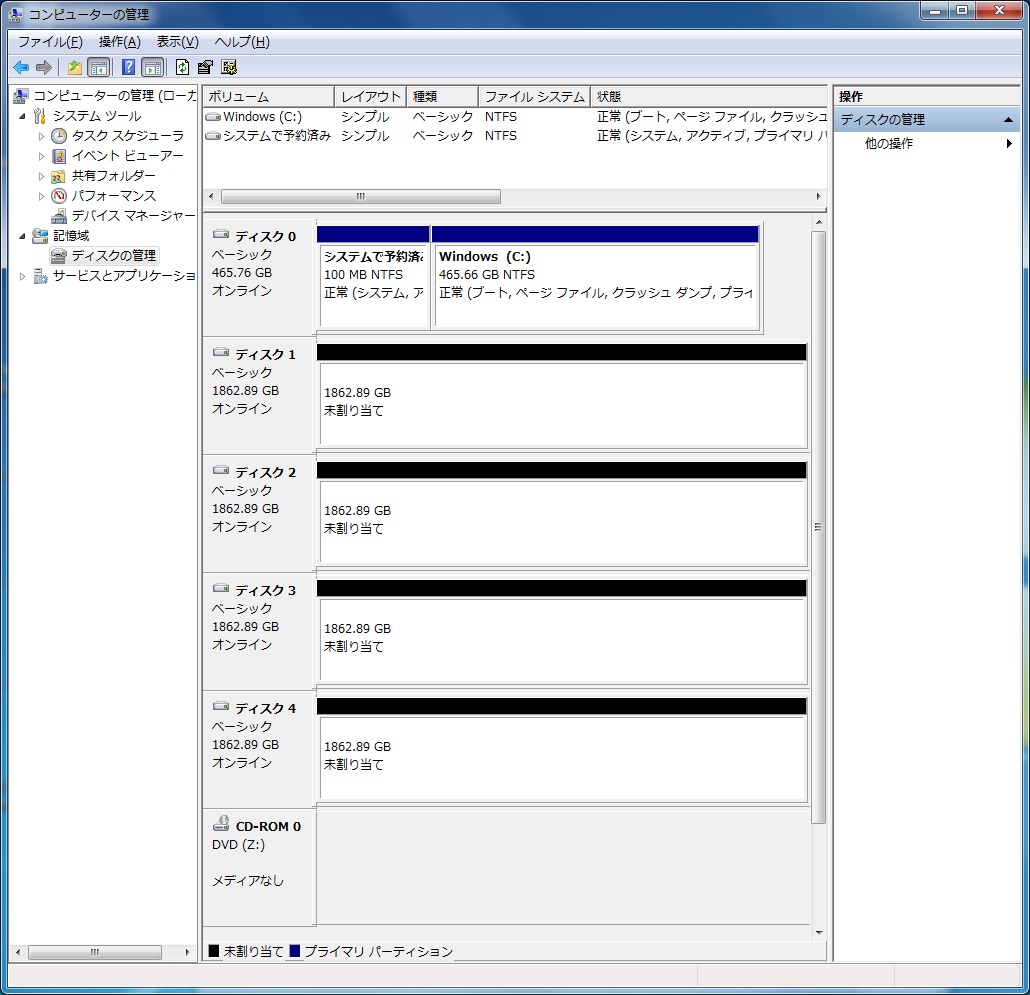Screen dimensions: 1030x995
Task: Select the ディスクの管理 tree node
Action: 113,256
